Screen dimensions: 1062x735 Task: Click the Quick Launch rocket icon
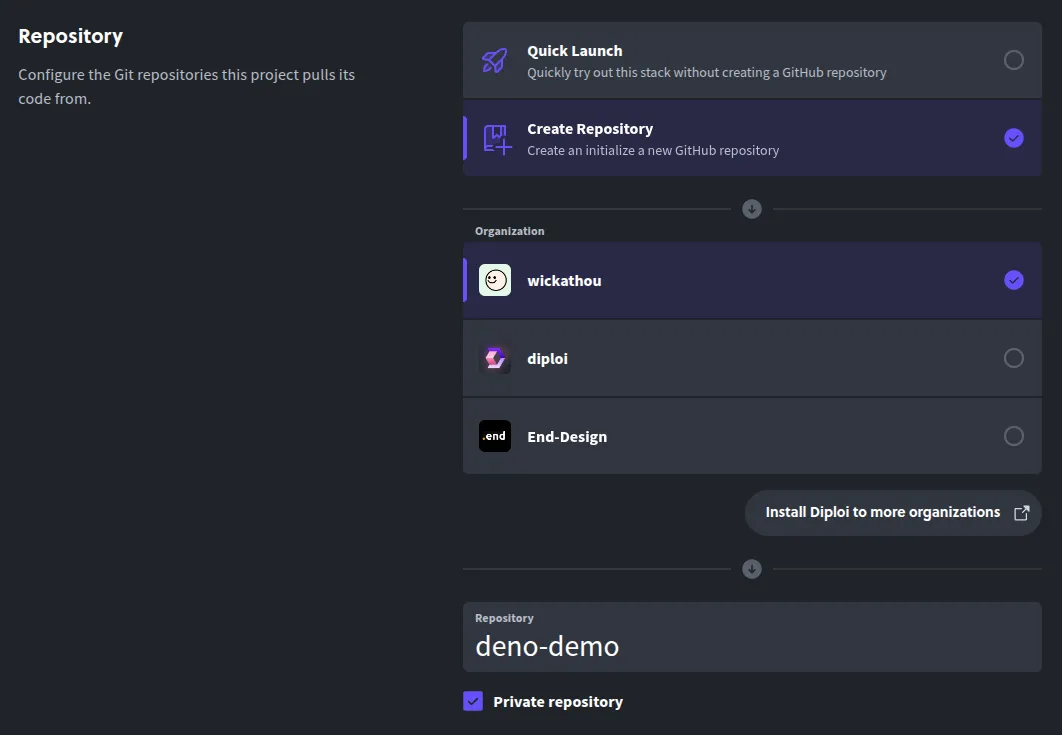click(494, 60)
